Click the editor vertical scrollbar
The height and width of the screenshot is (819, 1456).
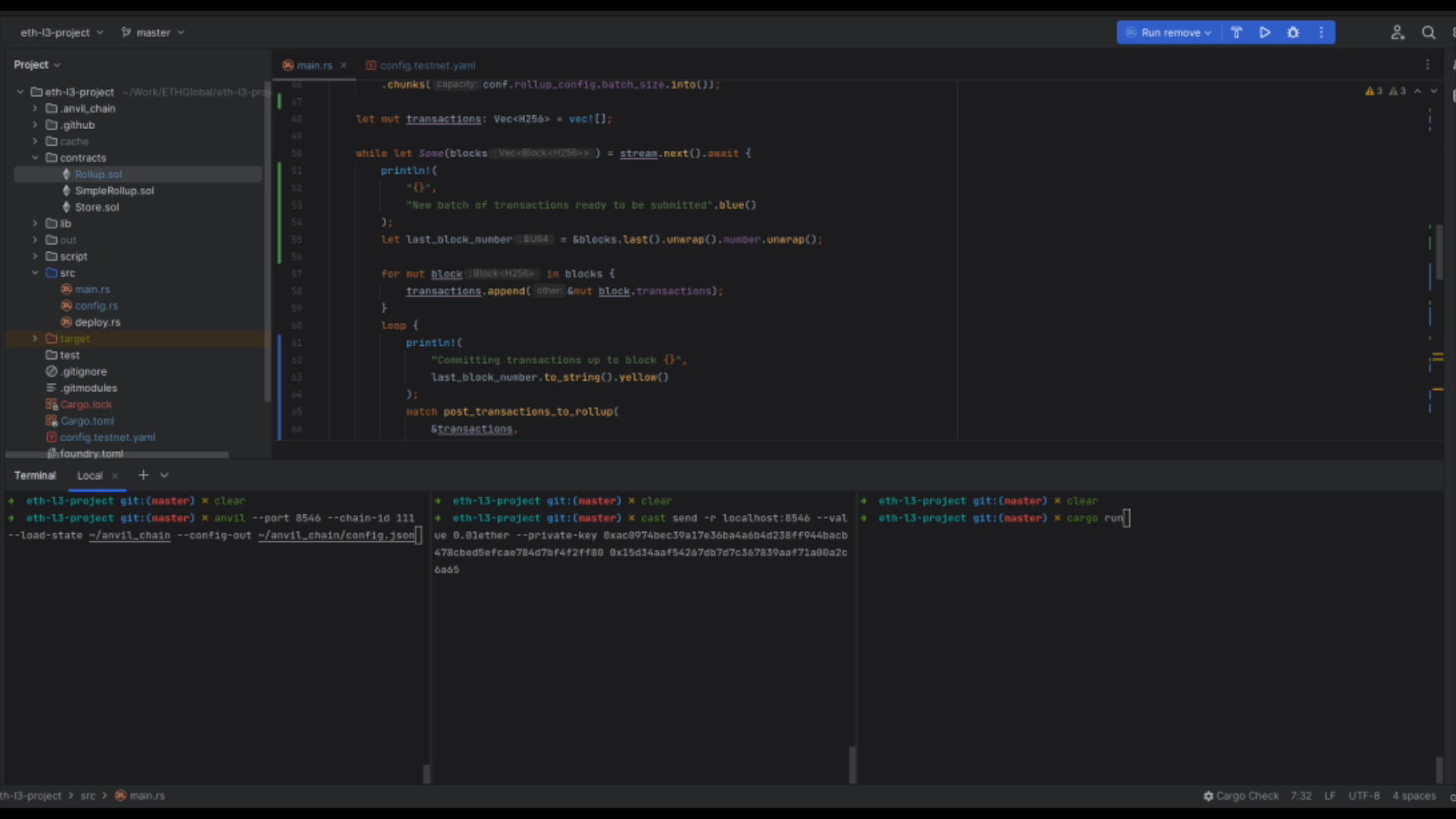coord(1439,251)
